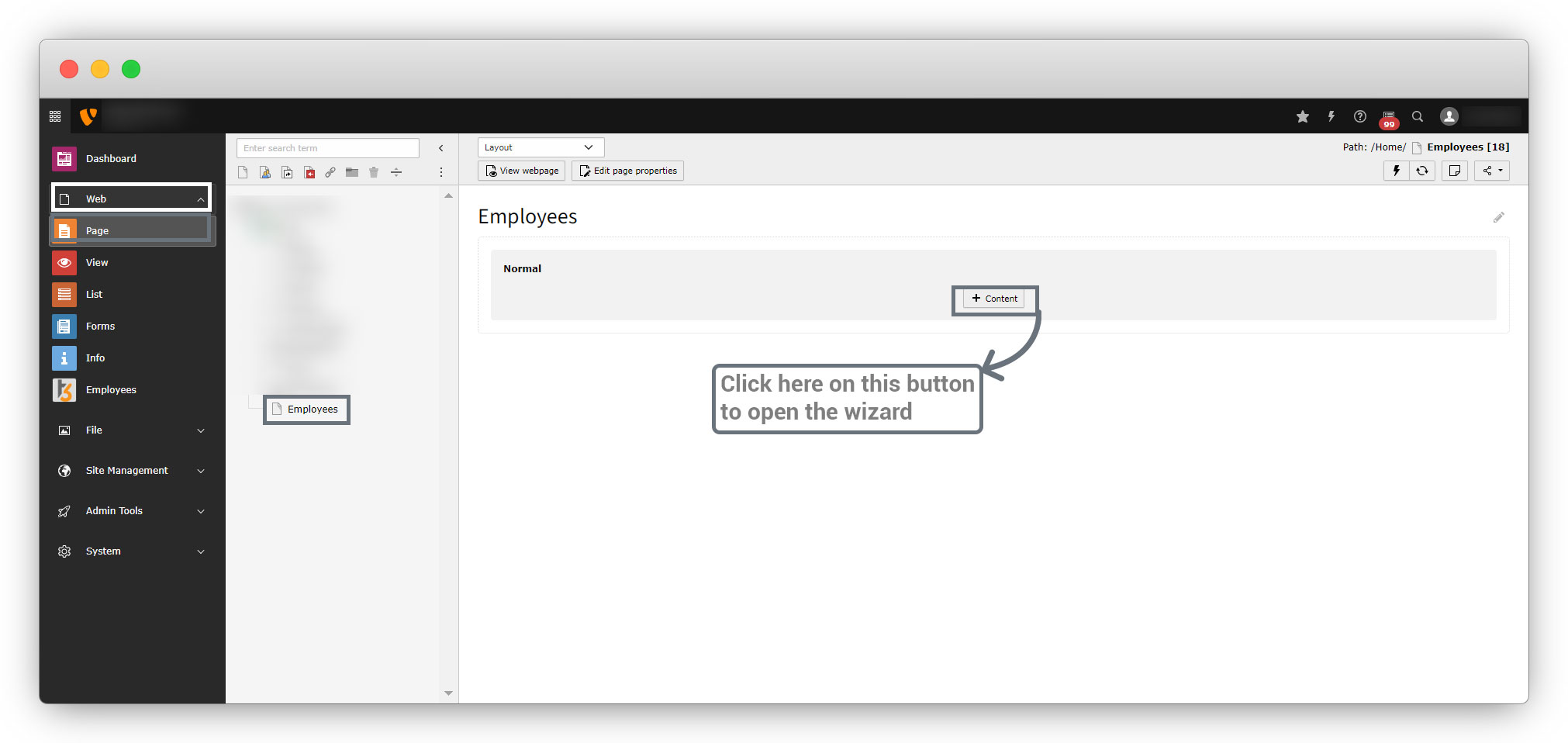Screen dimensions: 1568x743
Task: Click the link icon in page tree toolbar
Action: (330, 172)
